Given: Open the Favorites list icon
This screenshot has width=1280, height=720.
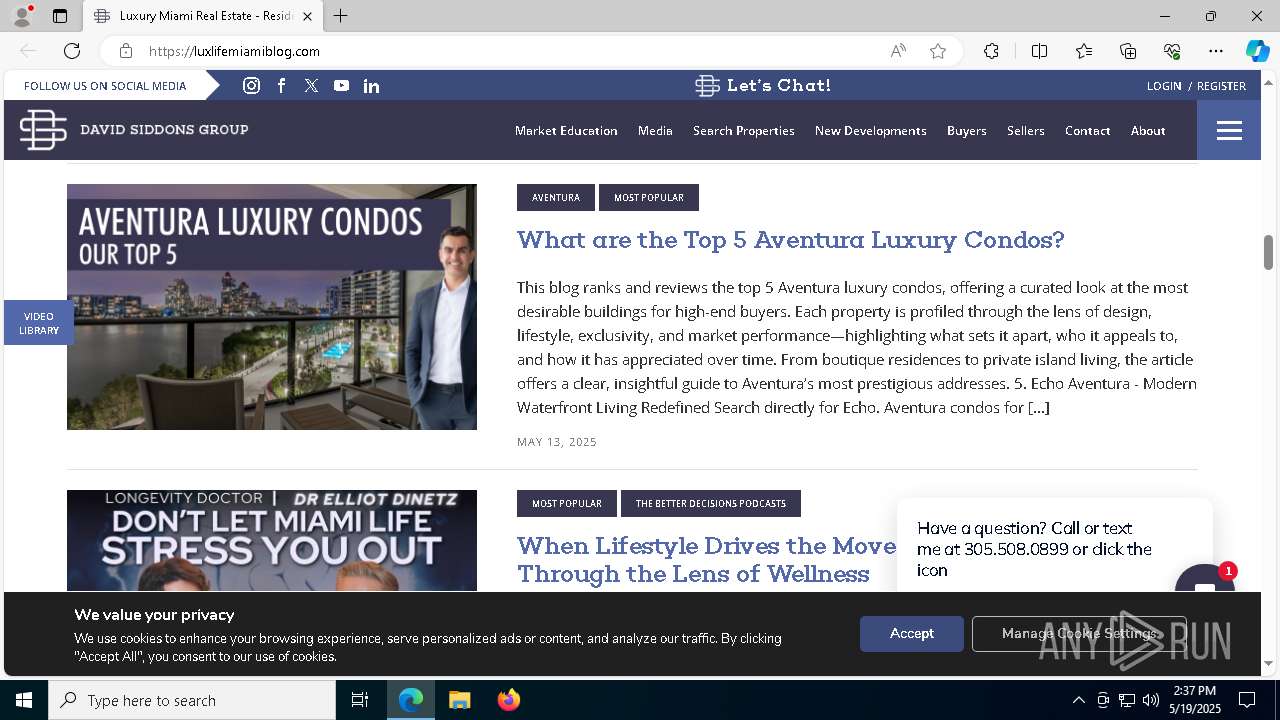Looking at the screenshot, I should (x=1084, y=51).
